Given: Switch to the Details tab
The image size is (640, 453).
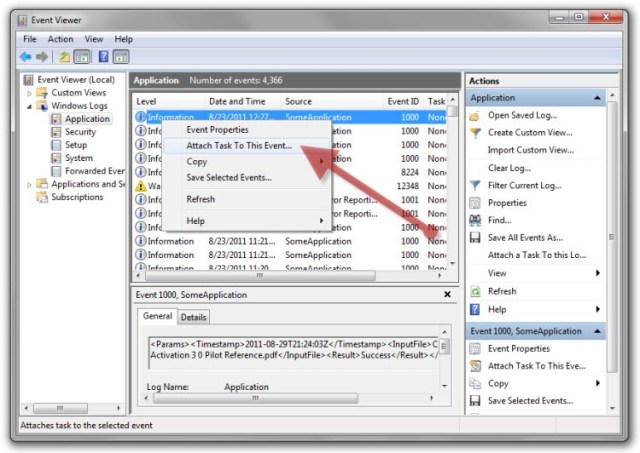Looking at the screenshot, I should pyautogui.click(x=193, y=317).
